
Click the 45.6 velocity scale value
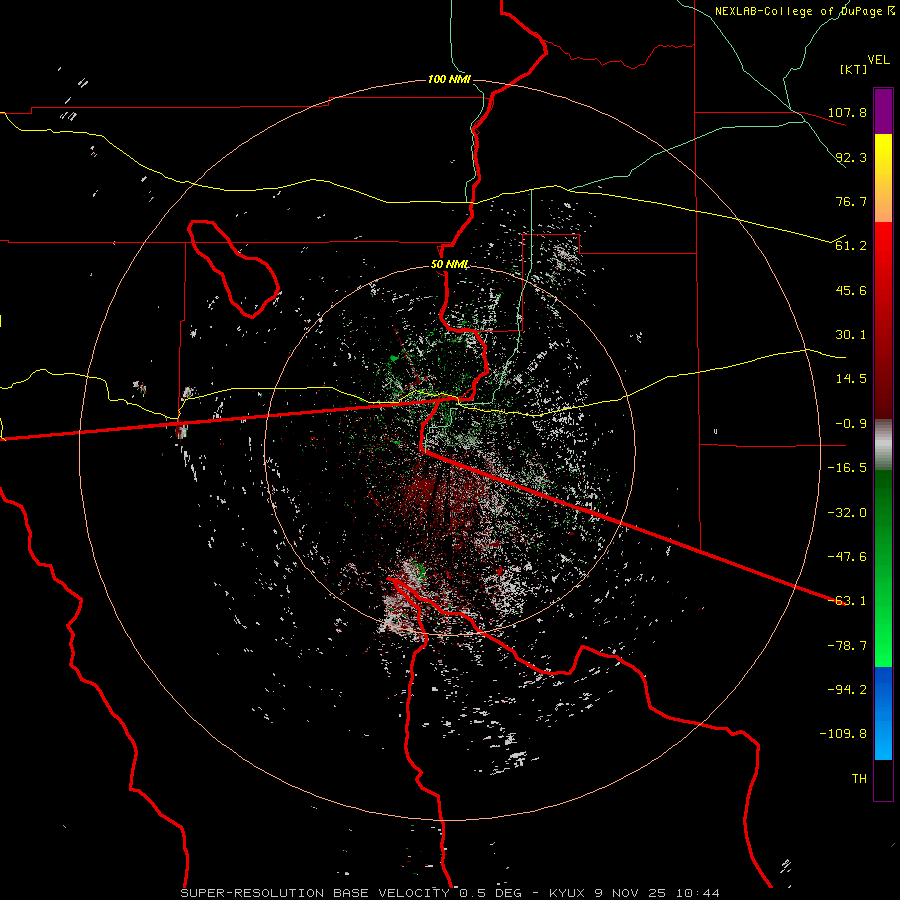(x=851, y=290)
